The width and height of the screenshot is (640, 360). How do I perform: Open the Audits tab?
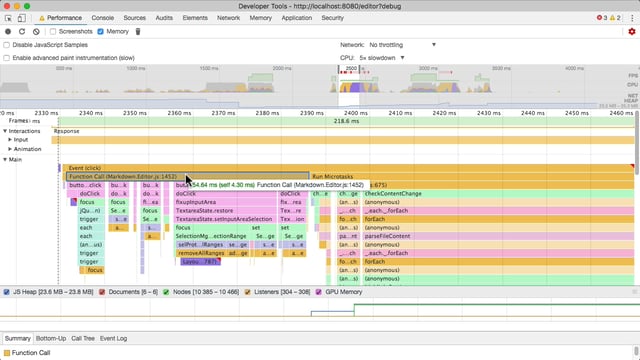164,18
